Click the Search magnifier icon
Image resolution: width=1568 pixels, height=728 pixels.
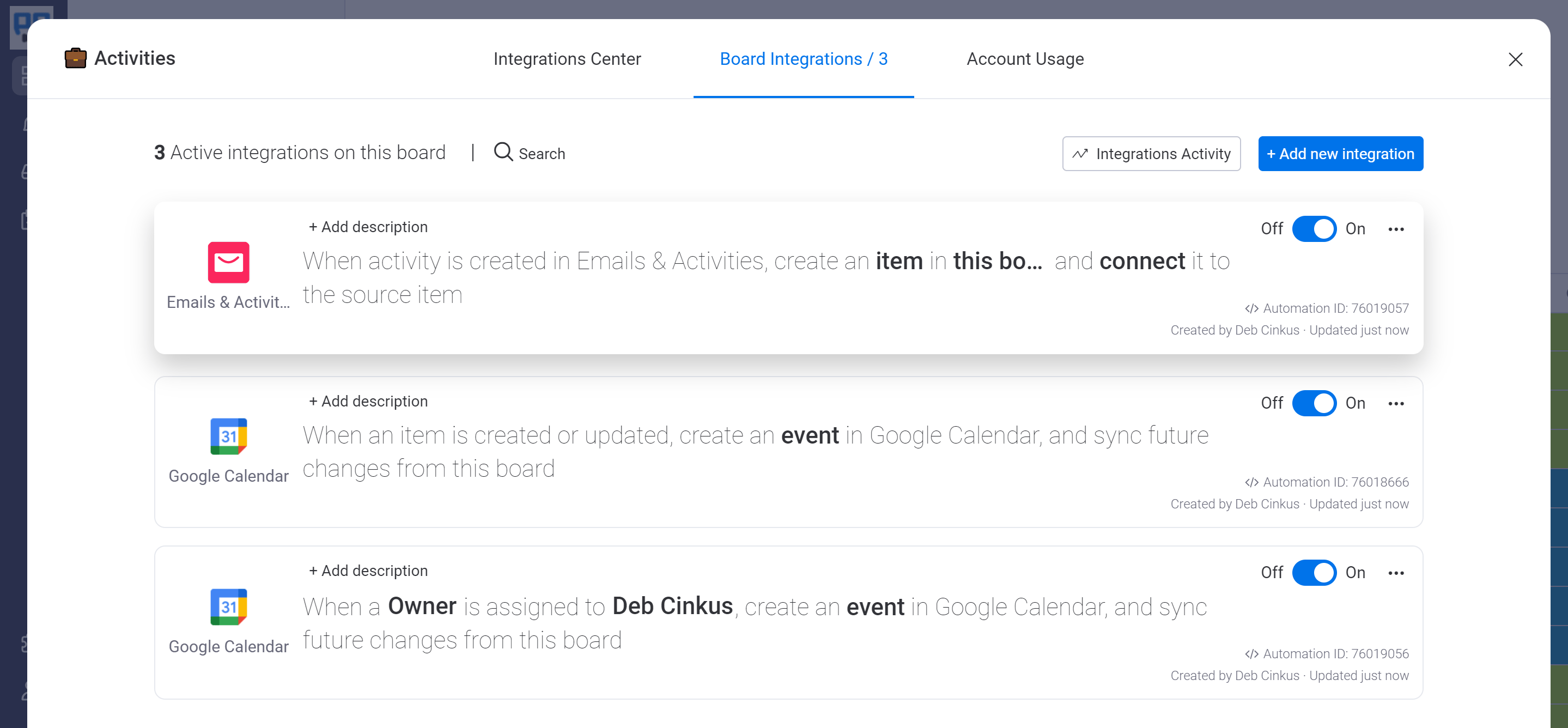[503, 151]
